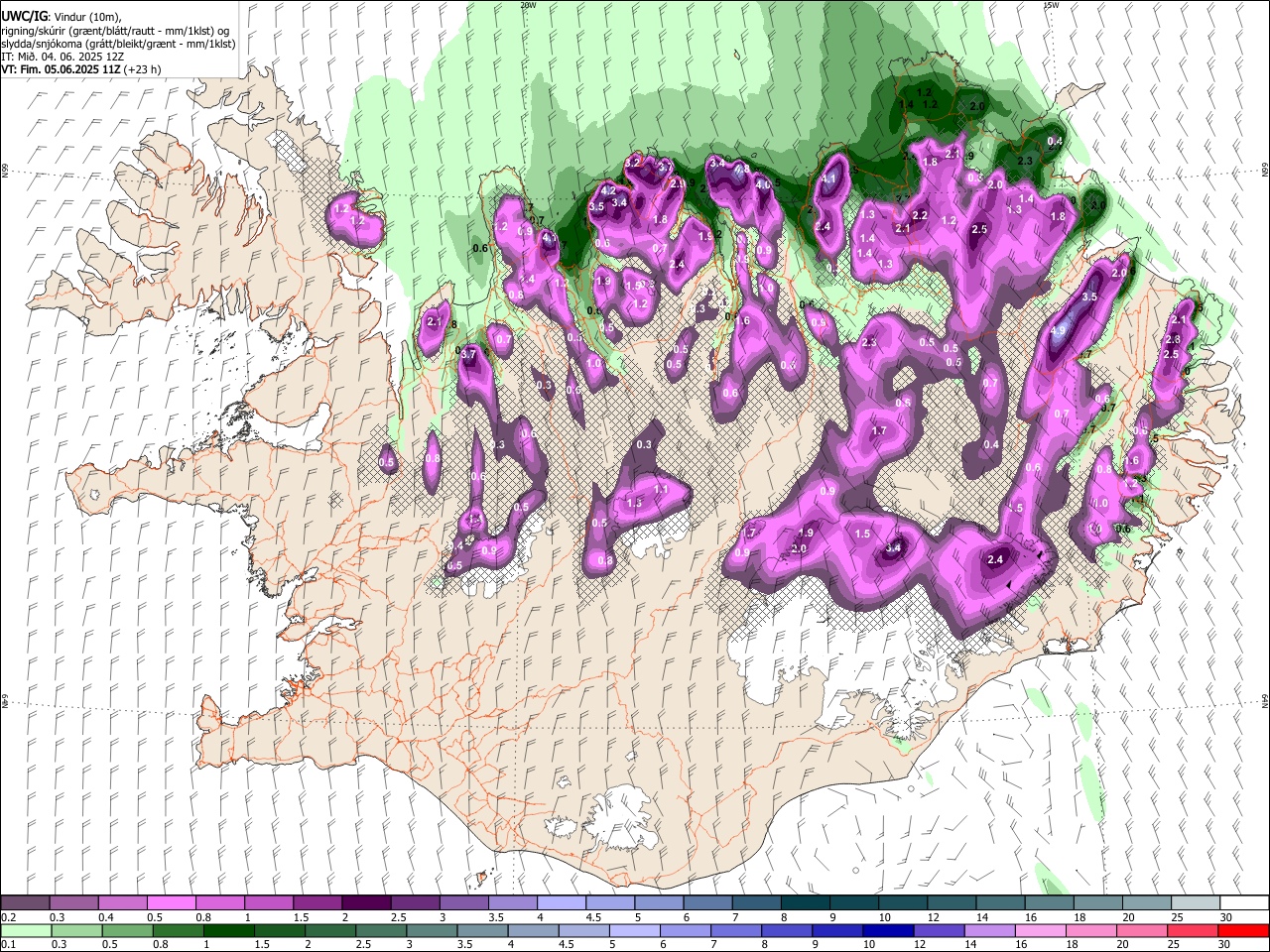
Task: Click the '25' label in the lower legend row
Action: coord(1175,944)
